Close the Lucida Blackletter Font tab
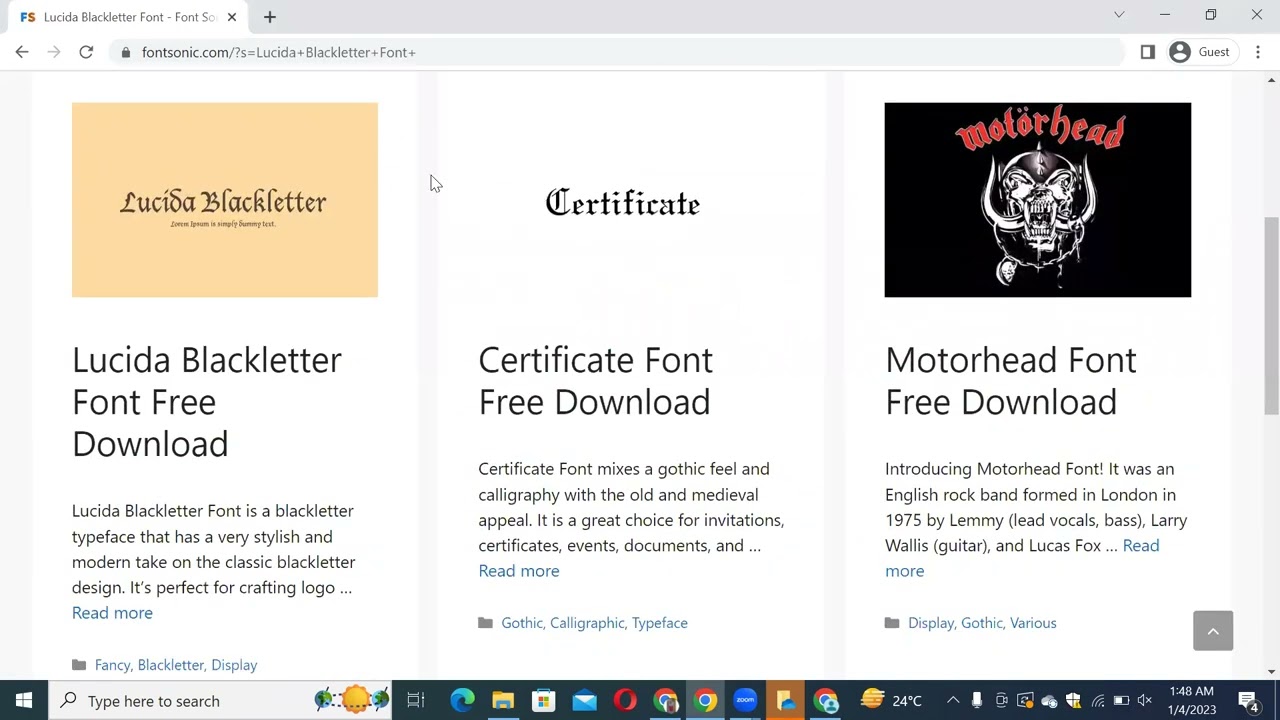Viewport: 1280px width, 720px height. pos(232,17)
